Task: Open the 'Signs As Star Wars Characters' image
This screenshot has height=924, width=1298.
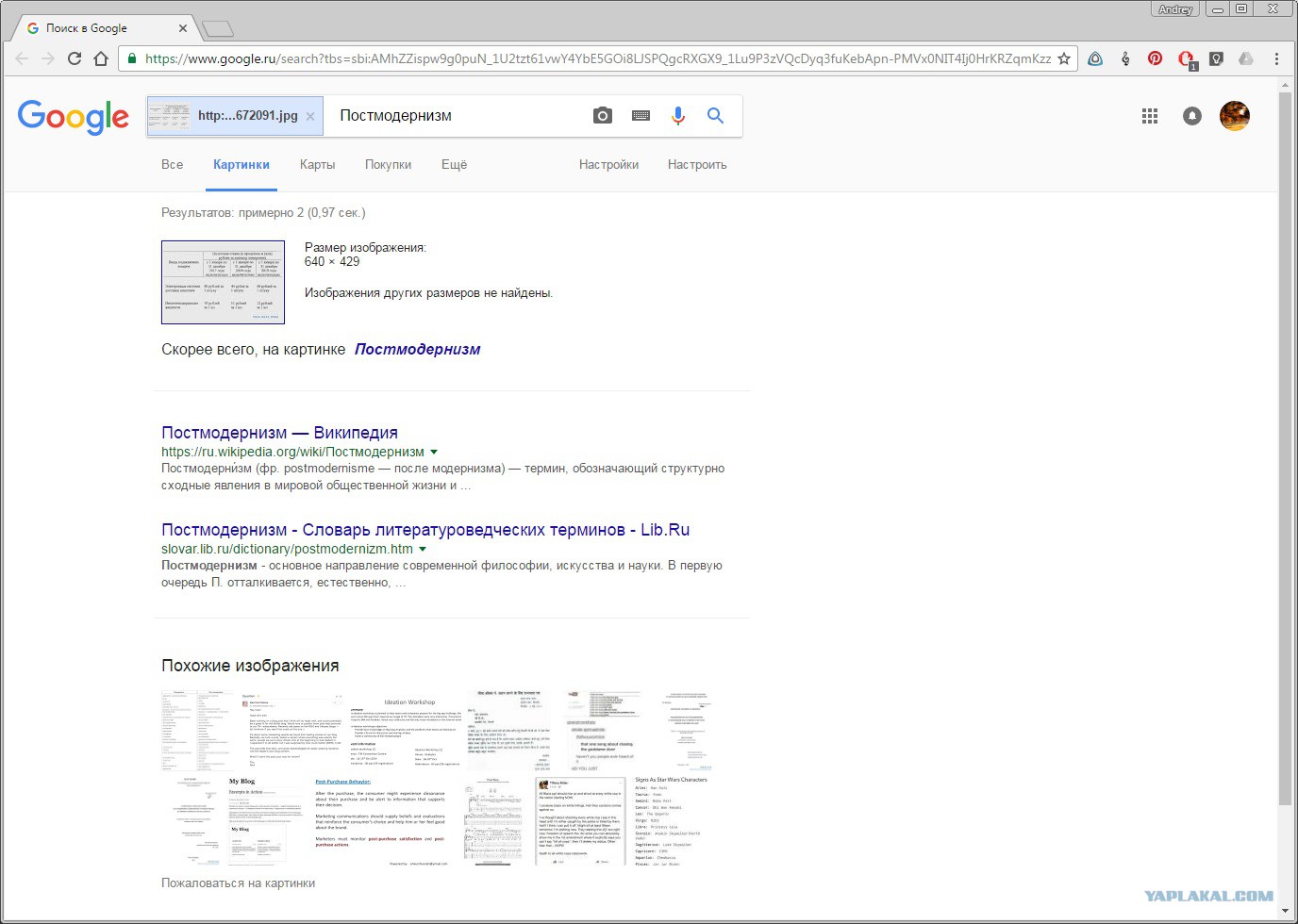Action: 671,820
